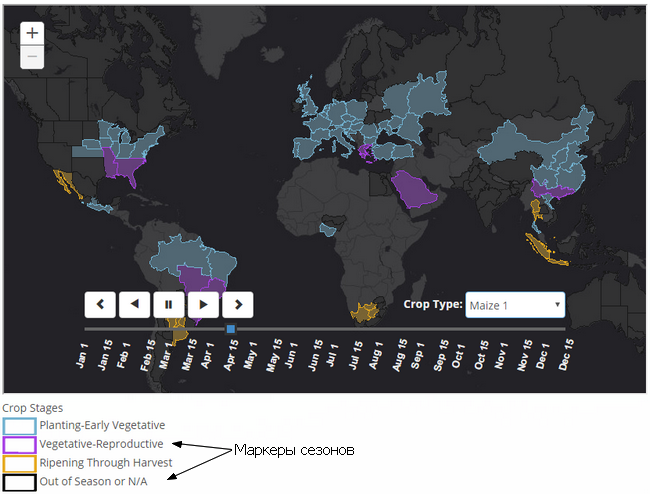Select Oct 1 on the timeline
Image resolution: width=650 pixels, height=494 pixels.
458,355
